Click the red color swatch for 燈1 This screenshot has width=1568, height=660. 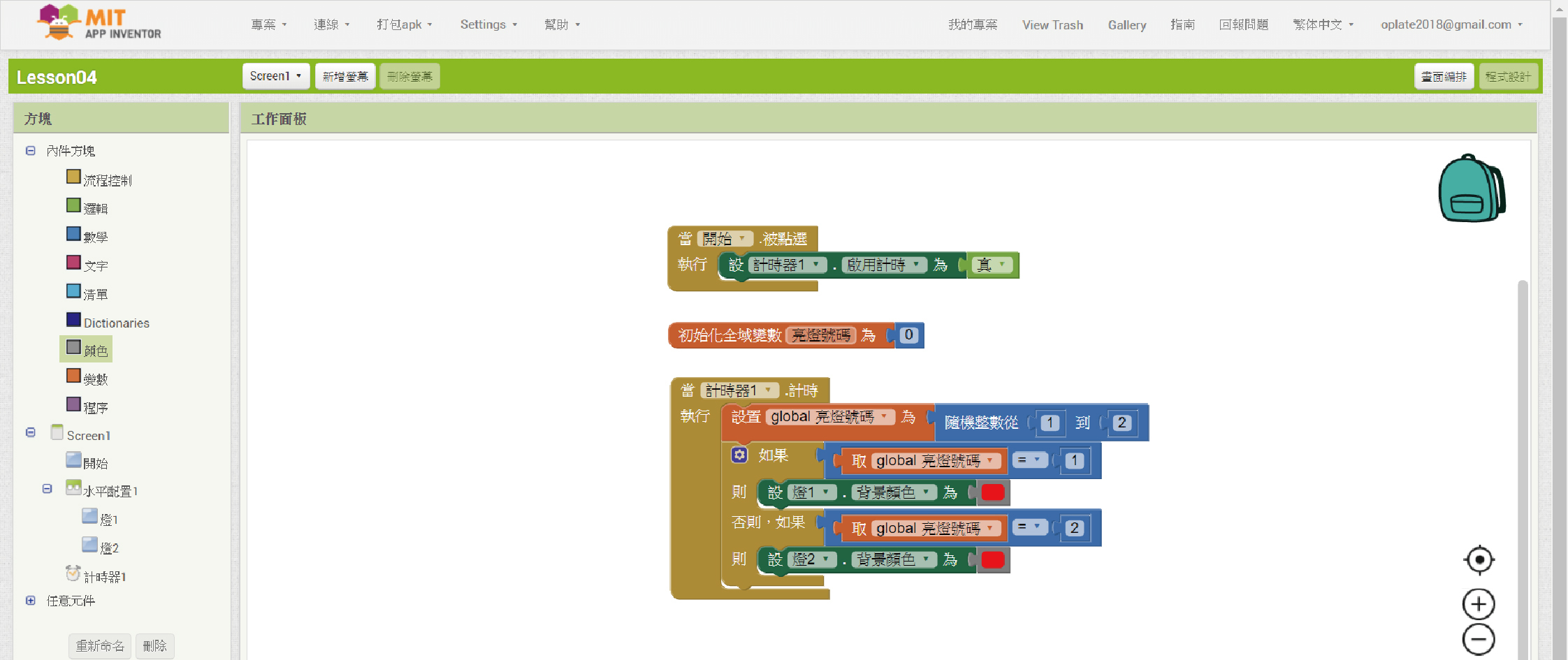[x=992, y=492]
